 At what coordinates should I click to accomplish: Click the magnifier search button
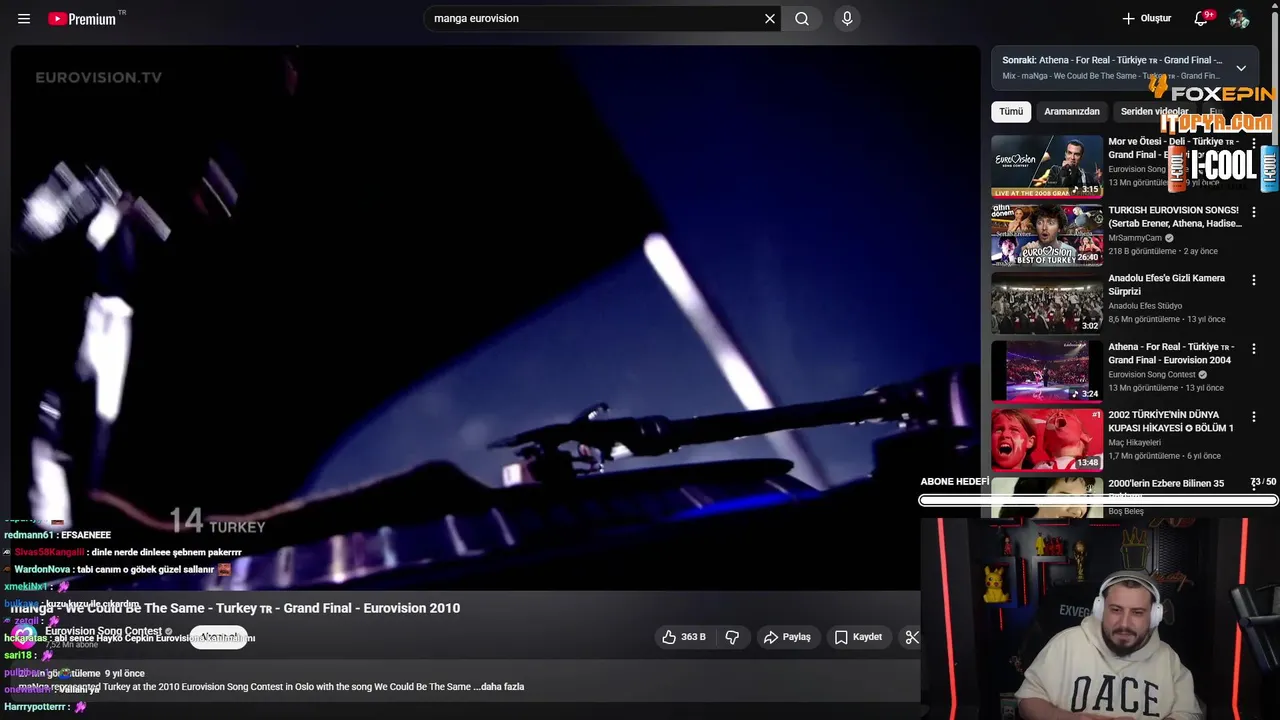[x=802, y=19]
